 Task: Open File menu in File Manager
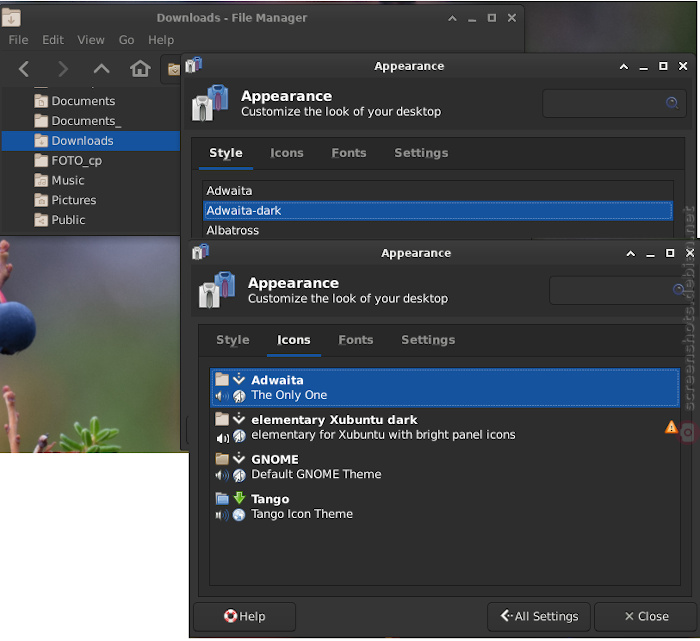[x=18, y=40]
